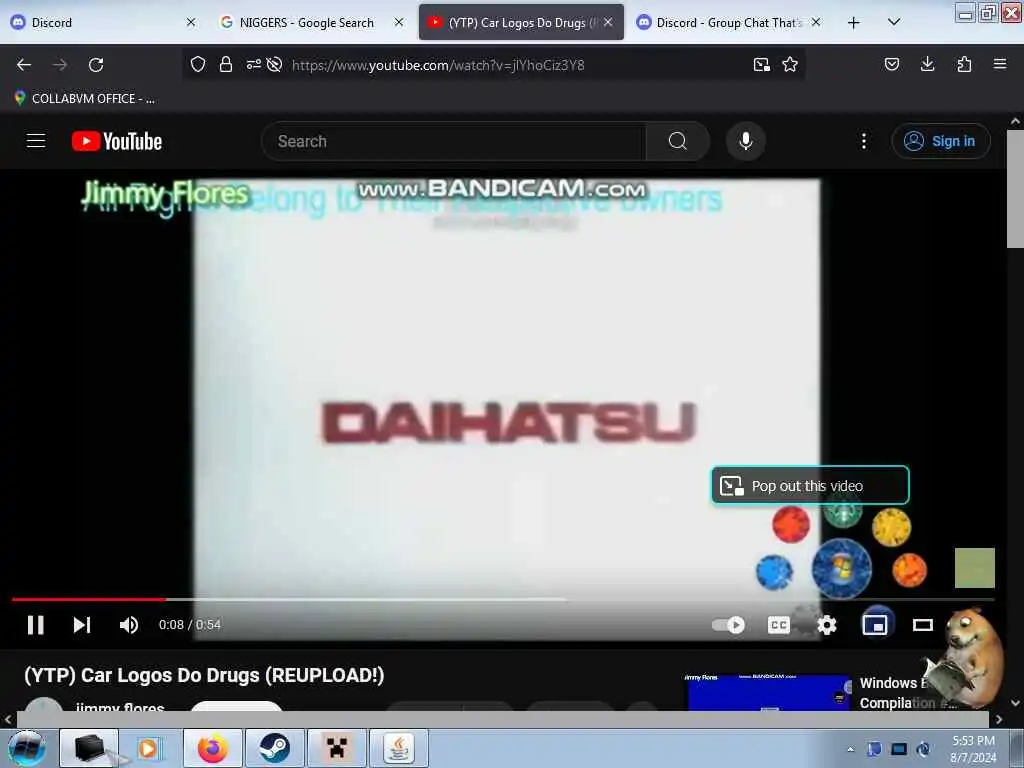
Task: Bookmark this page with the star icon
Action: 790,64
